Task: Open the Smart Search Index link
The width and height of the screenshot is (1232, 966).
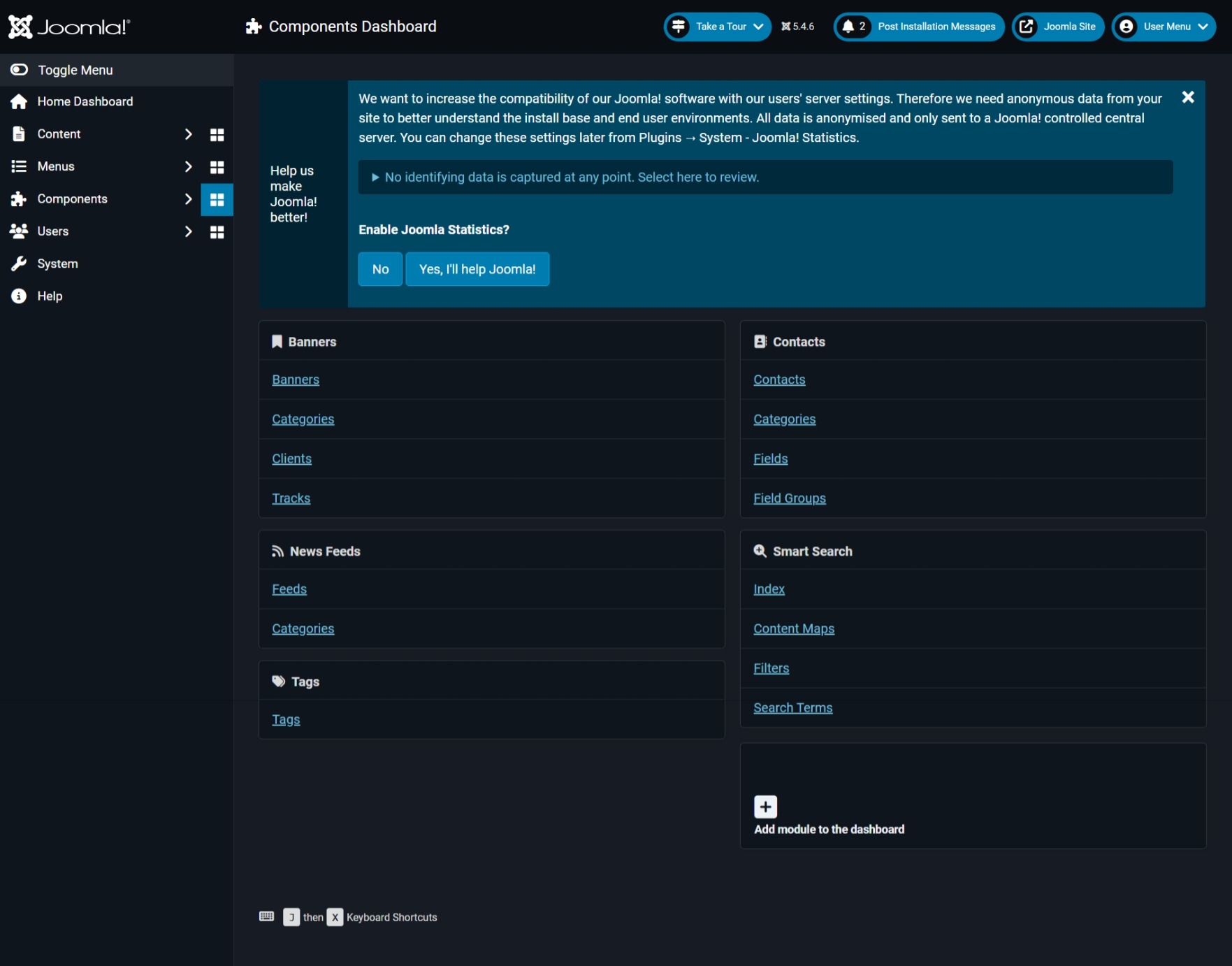Action: 769,589
